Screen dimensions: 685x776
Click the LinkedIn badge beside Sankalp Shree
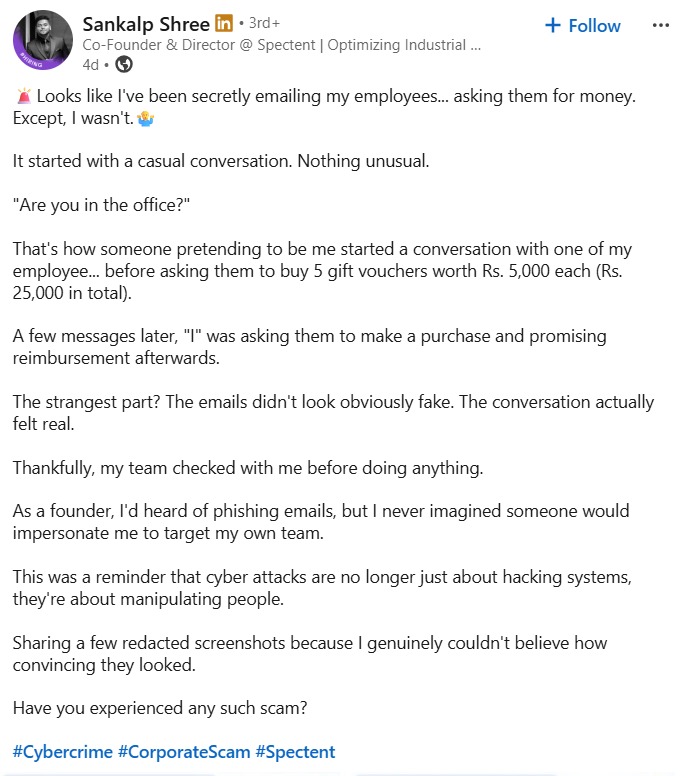coord(224,23)
